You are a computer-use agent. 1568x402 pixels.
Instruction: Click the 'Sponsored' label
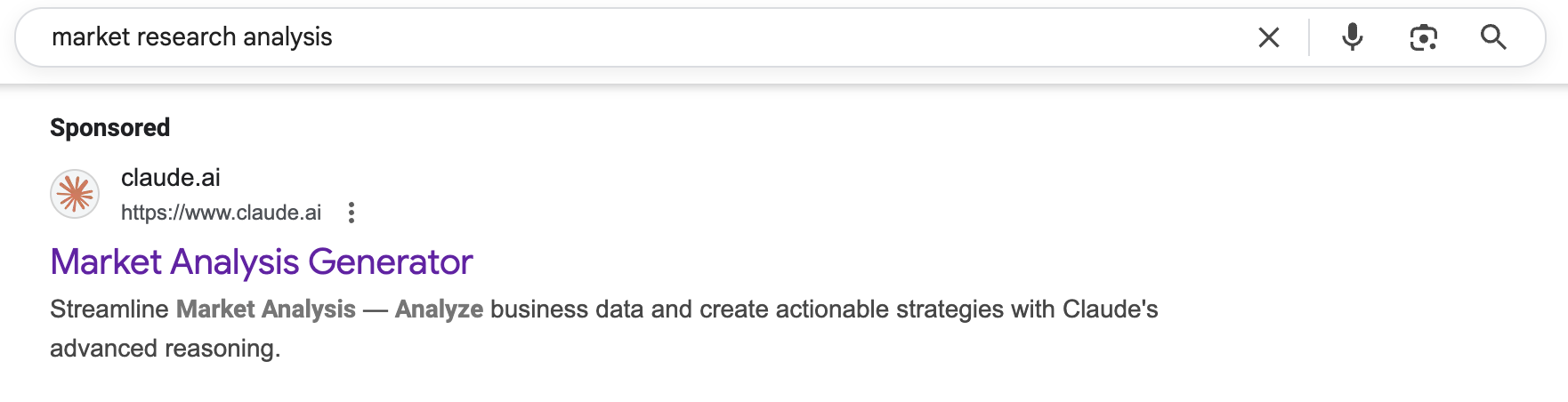coord(109,128)
